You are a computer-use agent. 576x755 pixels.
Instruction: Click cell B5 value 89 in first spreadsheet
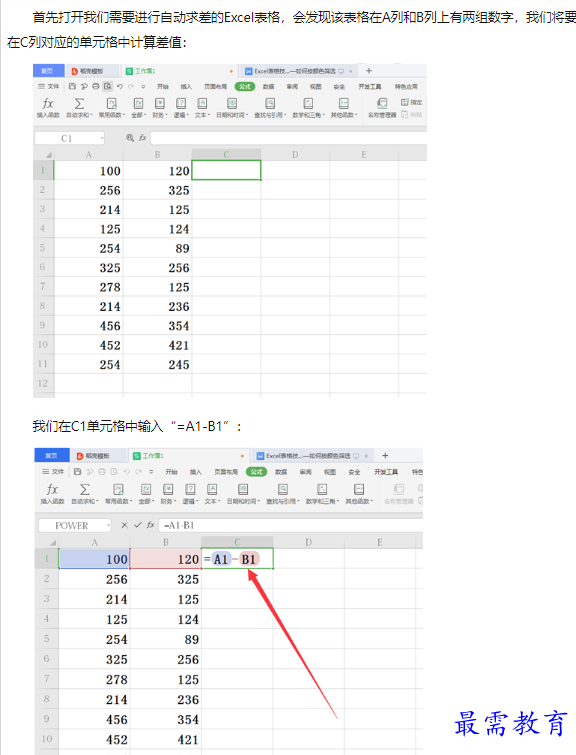coord(157,248)
